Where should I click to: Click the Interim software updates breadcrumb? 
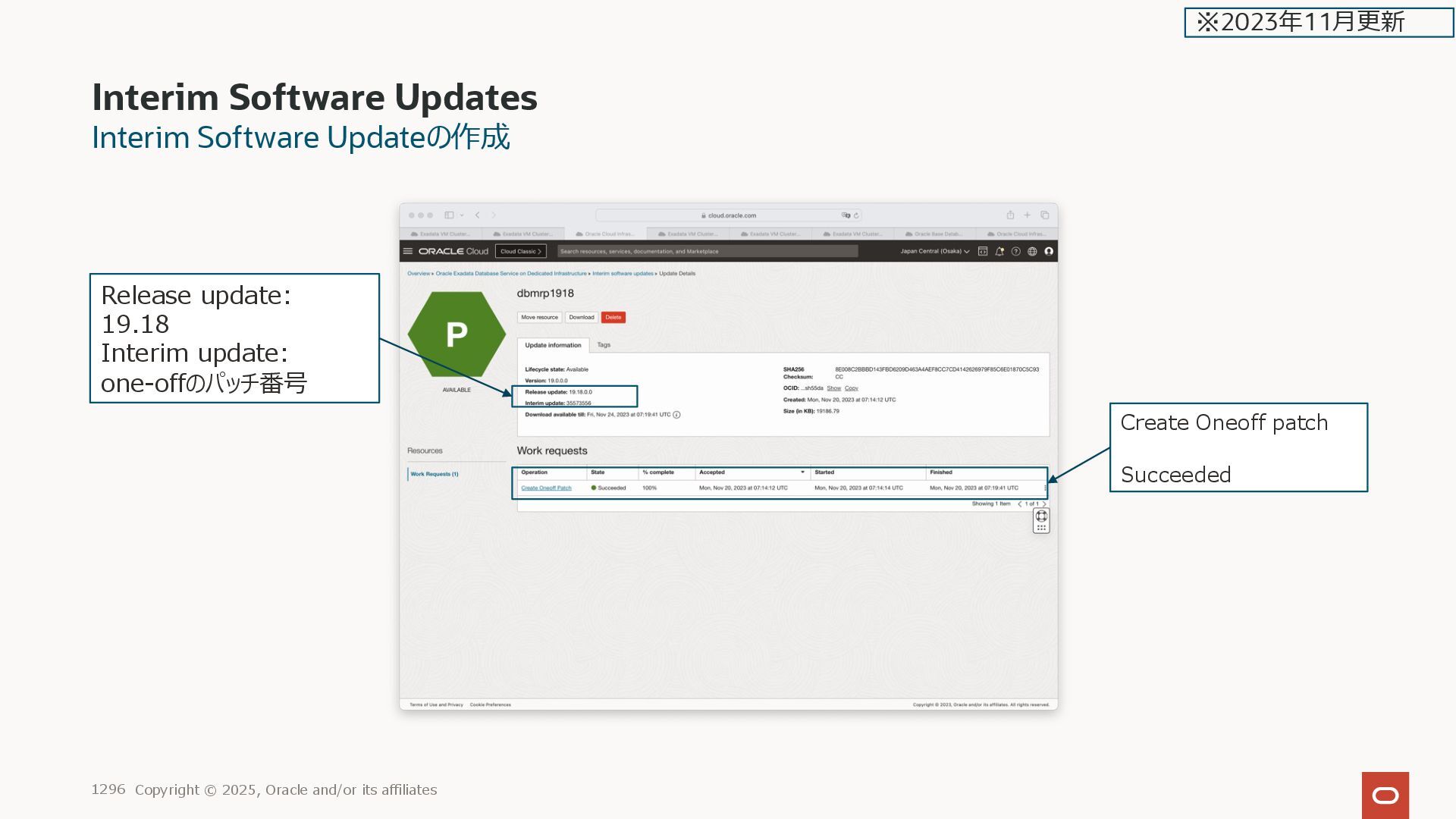click(623, 274)
